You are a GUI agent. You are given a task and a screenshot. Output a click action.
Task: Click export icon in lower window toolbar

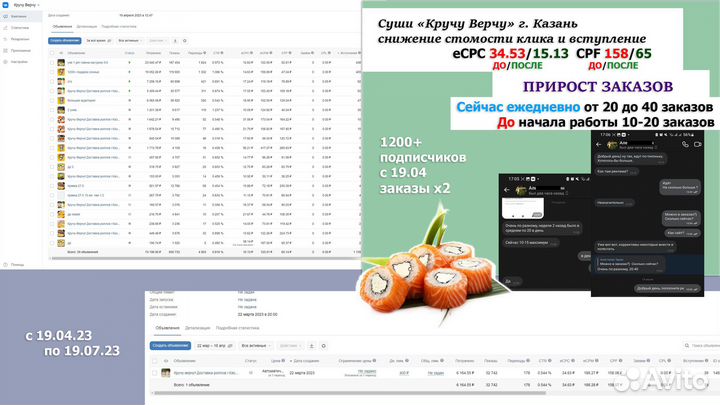coord(312,346)
